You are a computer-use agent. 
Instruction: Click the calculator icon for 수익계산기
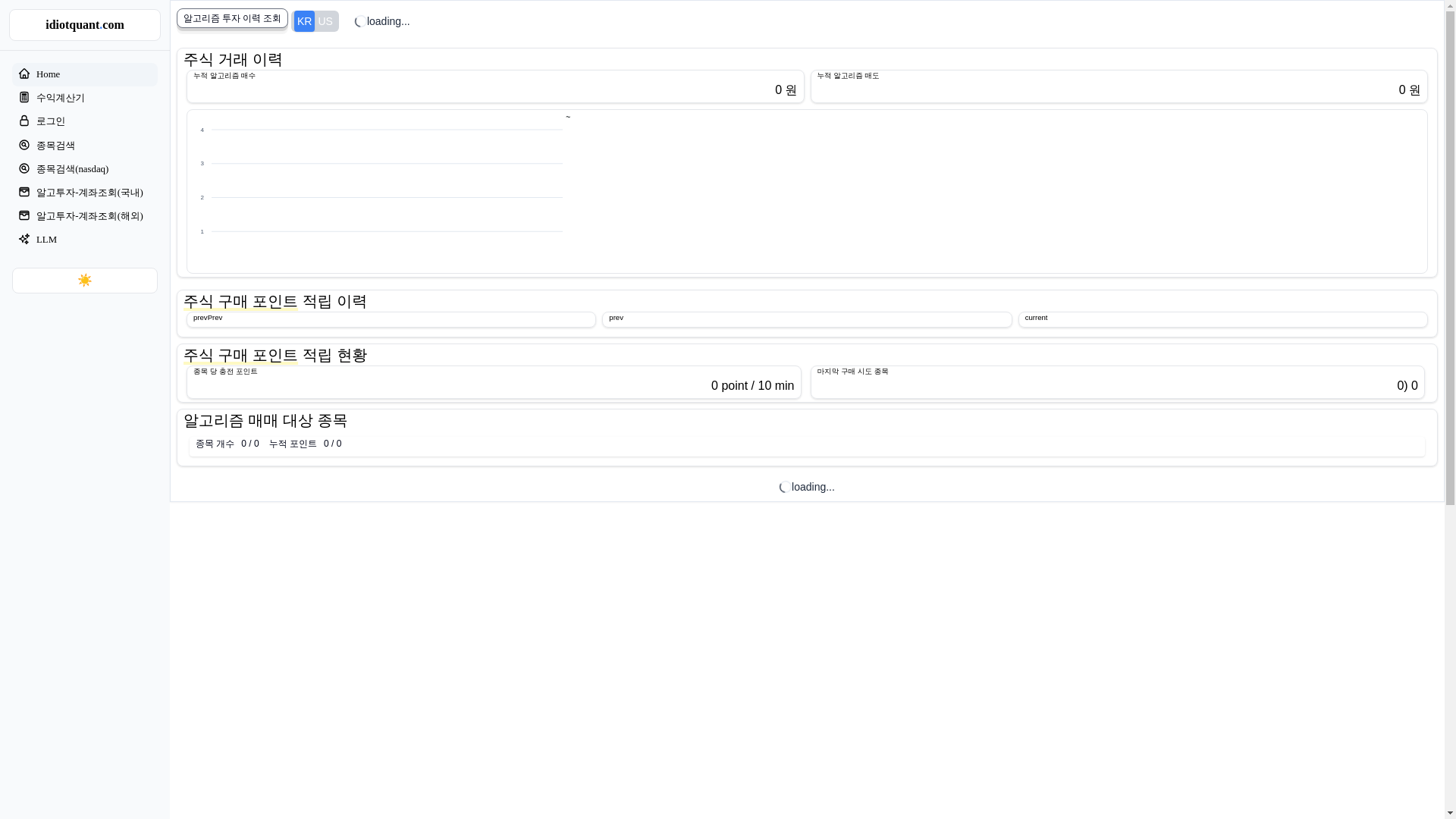[x=24, y=98]
